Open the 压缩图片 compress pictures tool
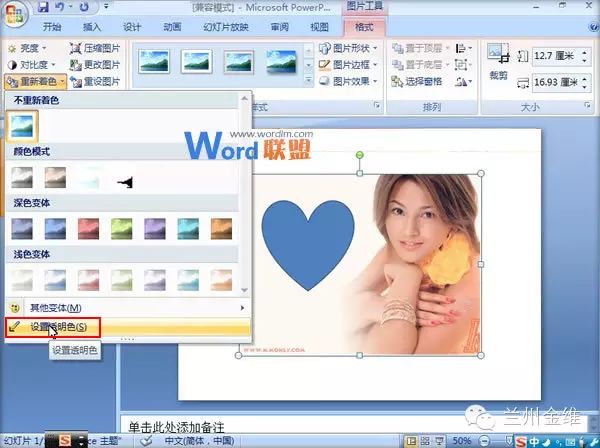600x448 pixels. point(95,48)
